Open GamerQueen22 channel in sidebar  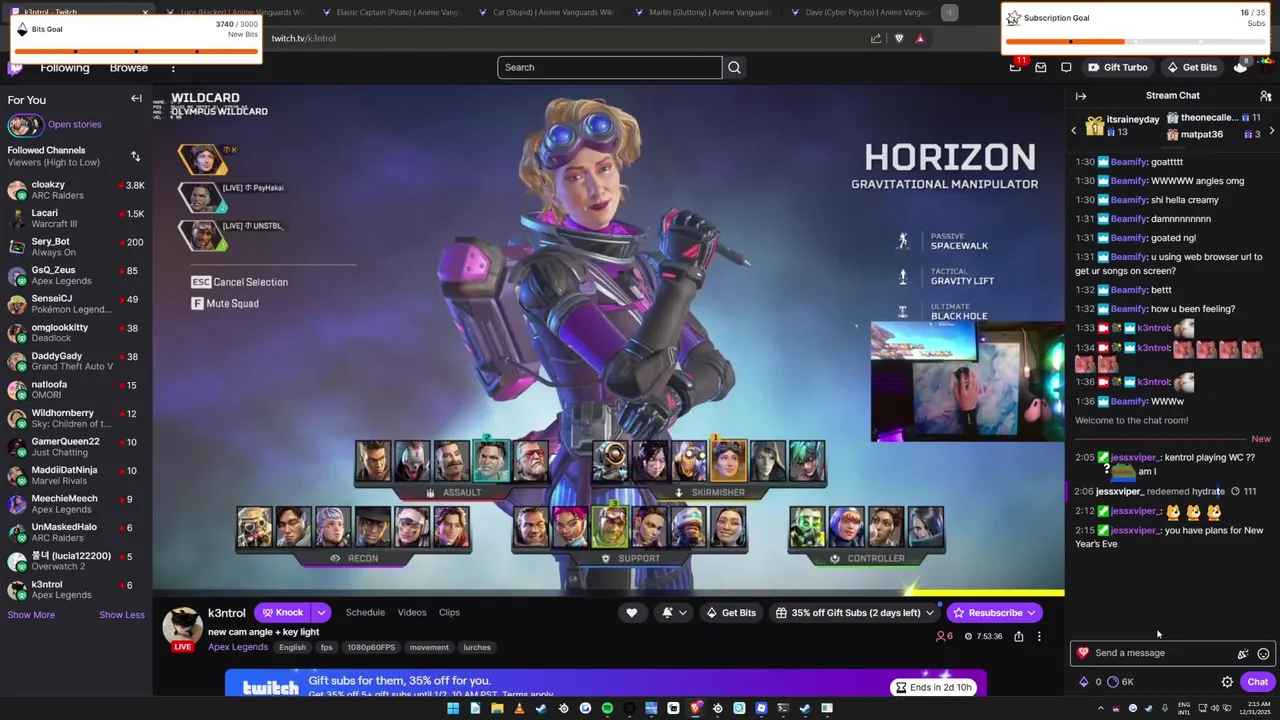[x=76, y=447]
